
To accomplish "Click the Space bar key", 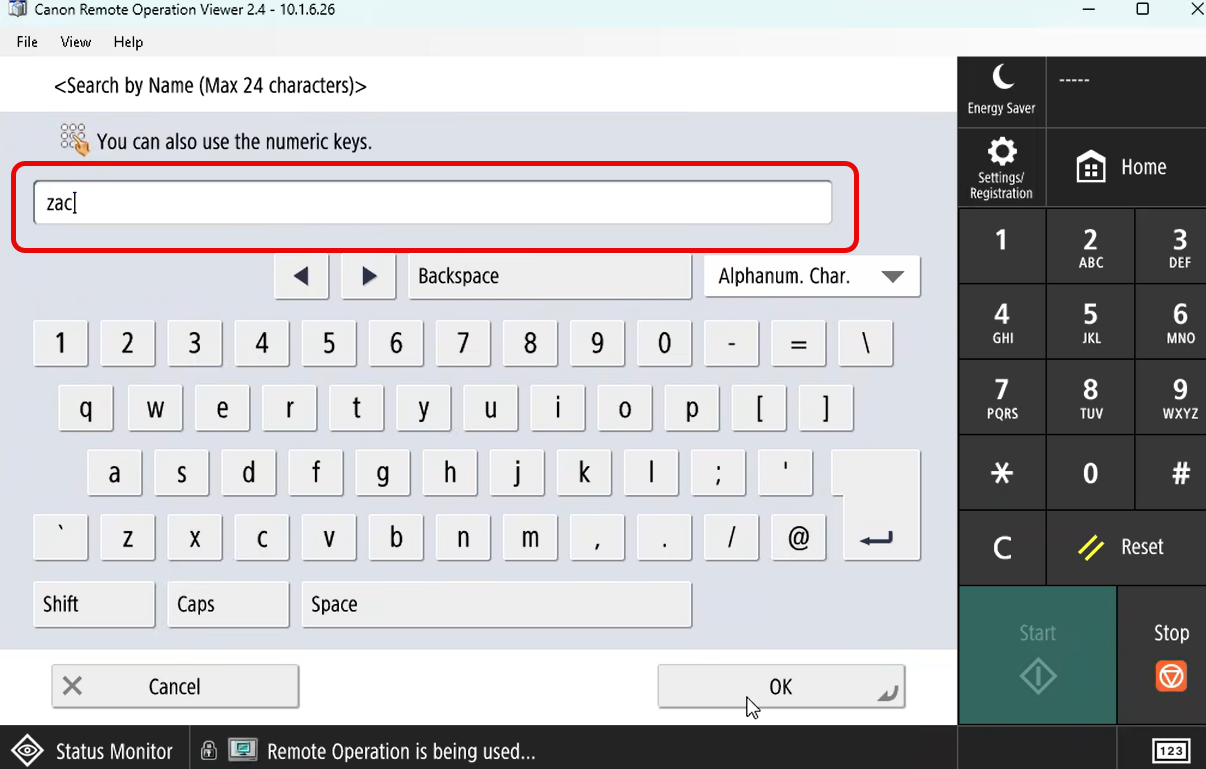I will (x=496, y=604).
